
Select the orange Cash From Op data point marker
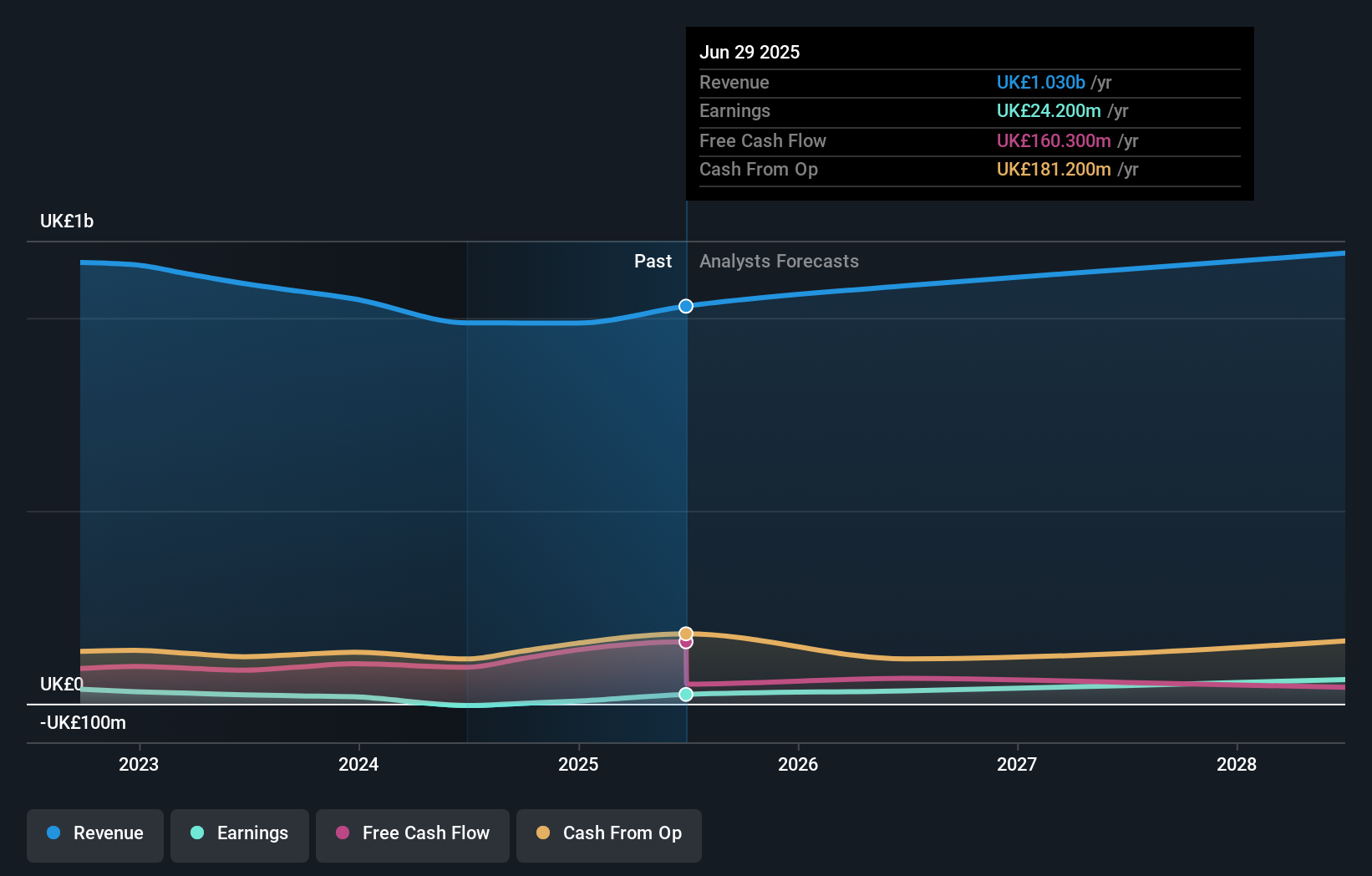tap(686, 633)
